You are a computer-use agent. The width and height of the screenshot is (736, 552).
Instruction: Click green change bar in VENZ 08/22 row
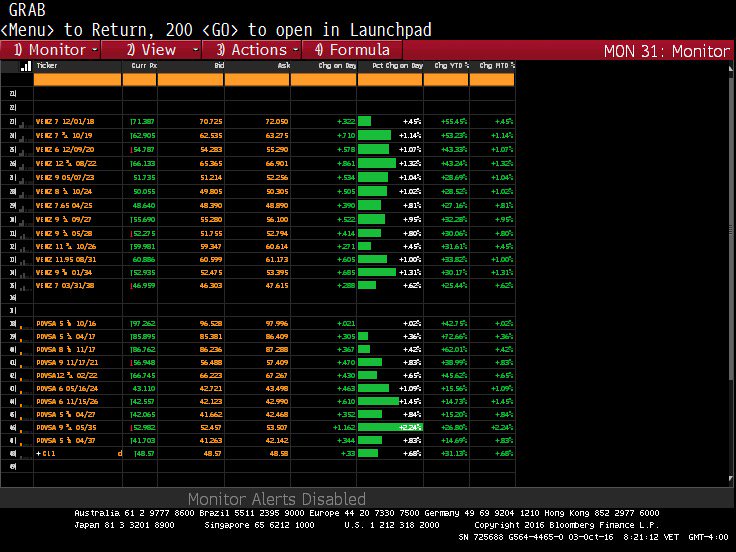coord(377,163)
